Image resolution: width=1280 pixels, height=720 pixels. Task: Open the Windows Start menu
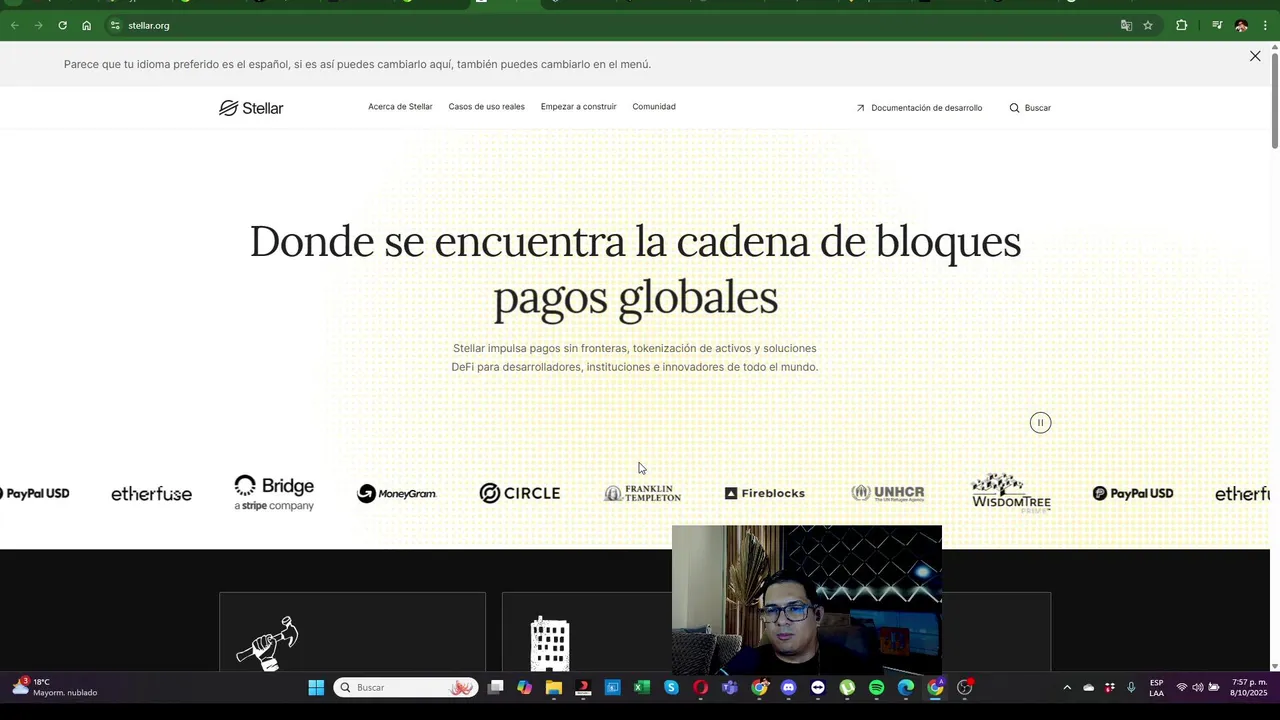[316, 687]
